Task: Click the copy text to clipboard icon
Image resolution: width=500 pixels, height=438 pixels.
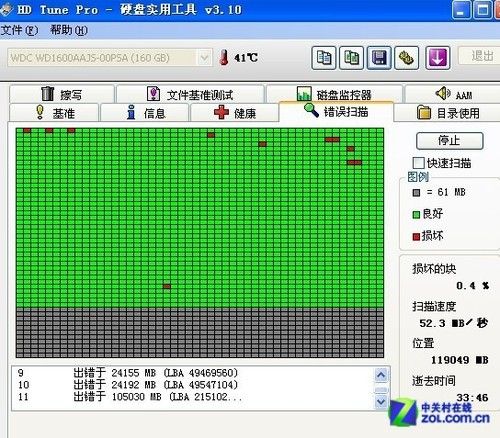Action: [x=324, y=58]
